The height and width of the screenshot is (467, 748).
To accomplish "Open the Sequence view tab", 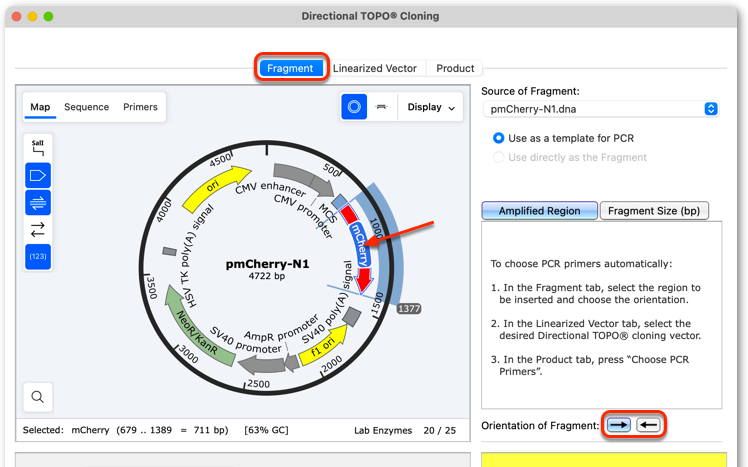I will 86,107.
